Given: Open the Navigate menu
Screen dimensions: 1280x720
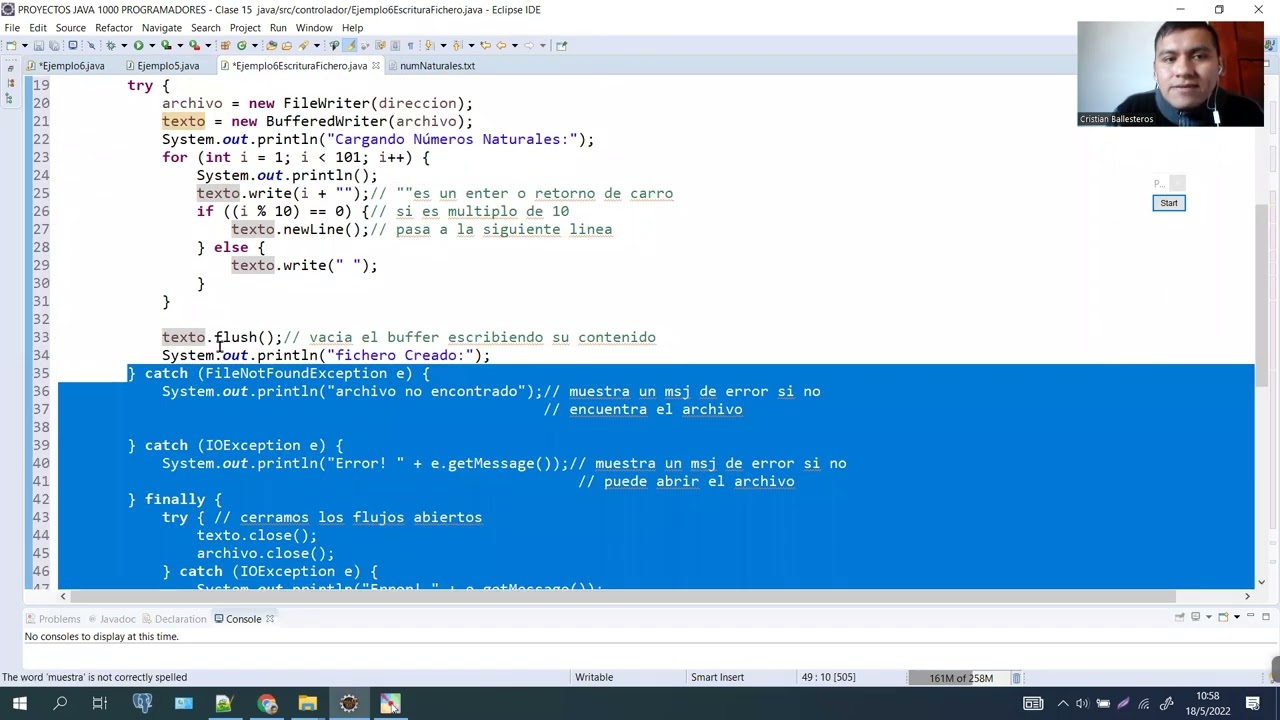Looking at the screenshot, I should pyautogui.click(x=161, y=28).
